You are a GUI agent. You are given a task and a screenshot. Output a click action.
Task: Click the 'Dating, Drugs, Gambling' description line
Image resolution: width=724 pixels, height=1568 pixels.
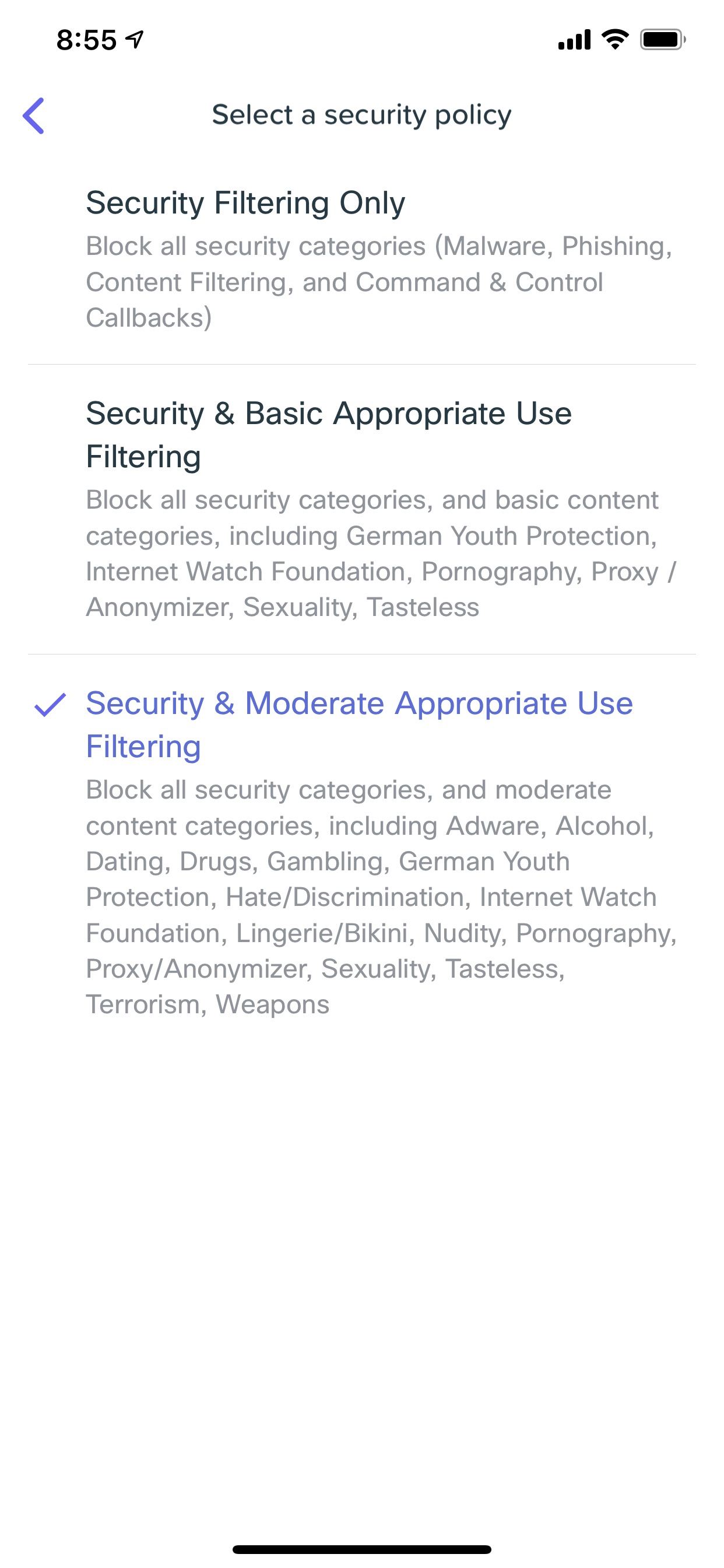pos(328,862)
